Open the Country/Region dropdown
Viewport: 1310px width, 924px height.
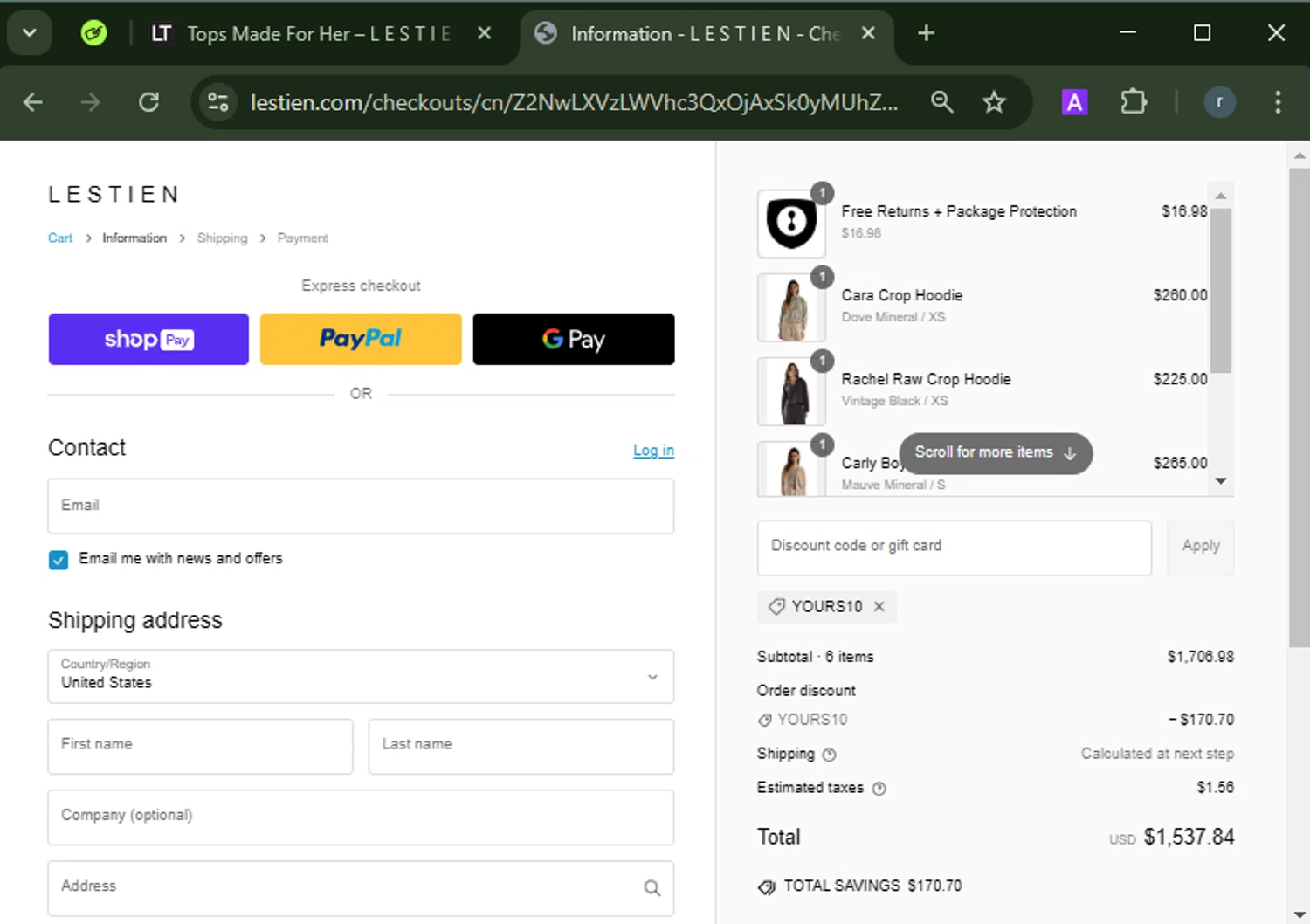tap(361, 676)
